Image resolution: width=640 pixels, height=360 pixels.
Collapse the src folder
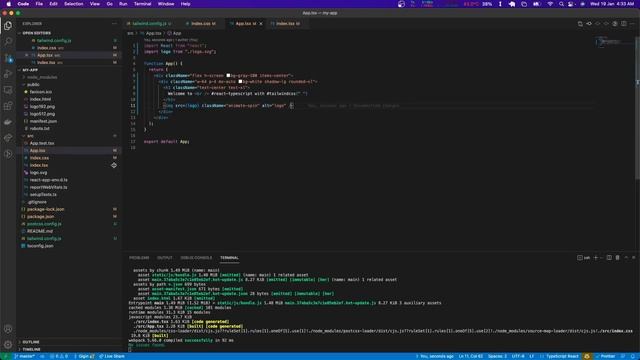[x=30, y=136]
